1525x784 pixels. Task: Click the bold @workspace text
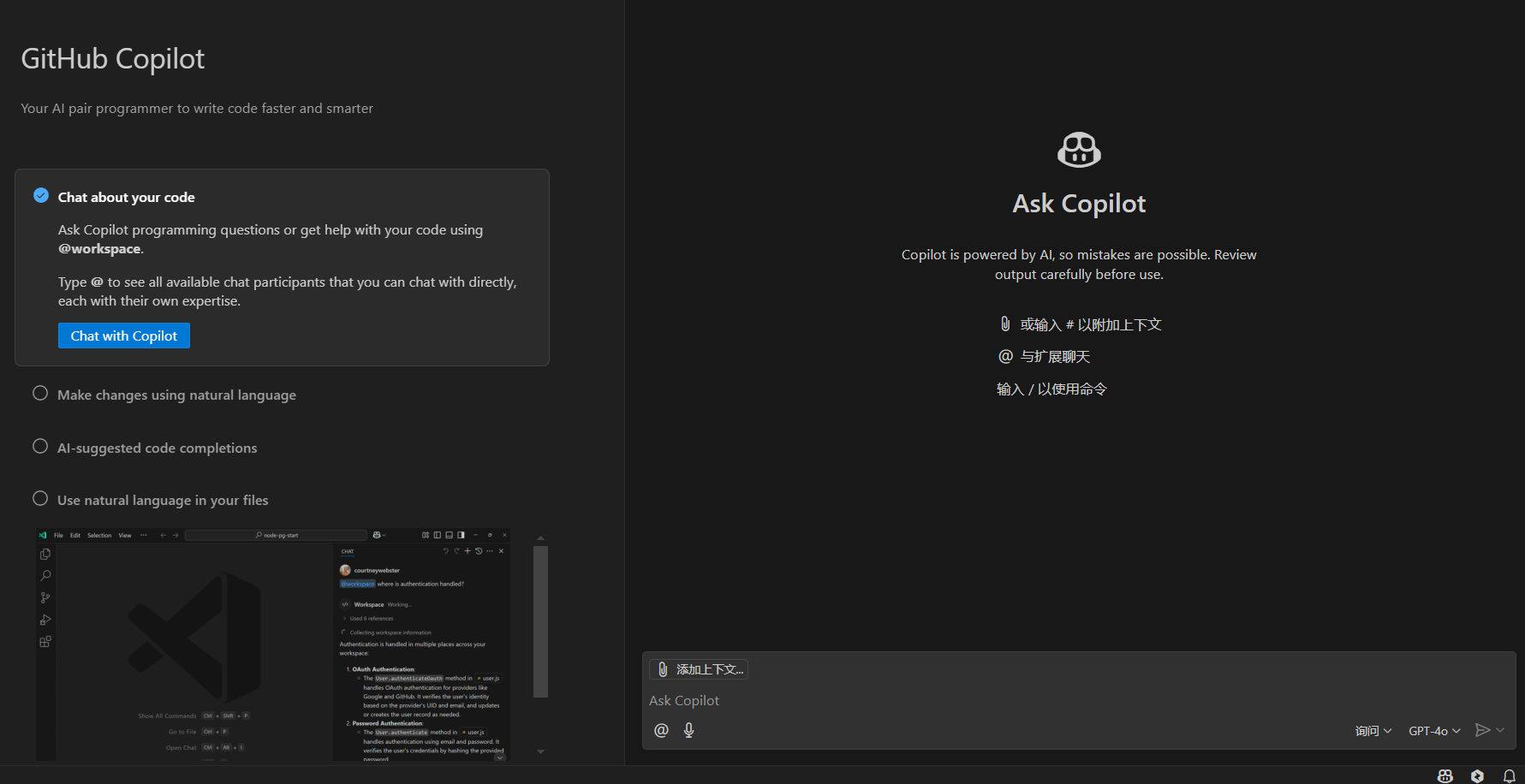coord(99,249)
